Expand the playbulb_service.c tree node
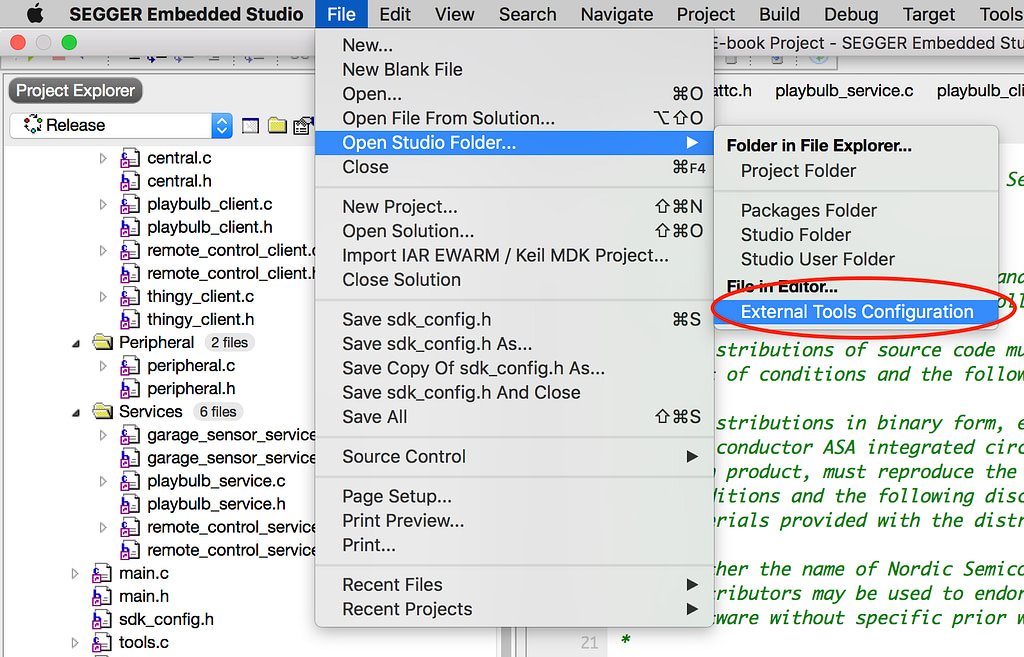Screen dimensions: 1024x657 (103, 481)
